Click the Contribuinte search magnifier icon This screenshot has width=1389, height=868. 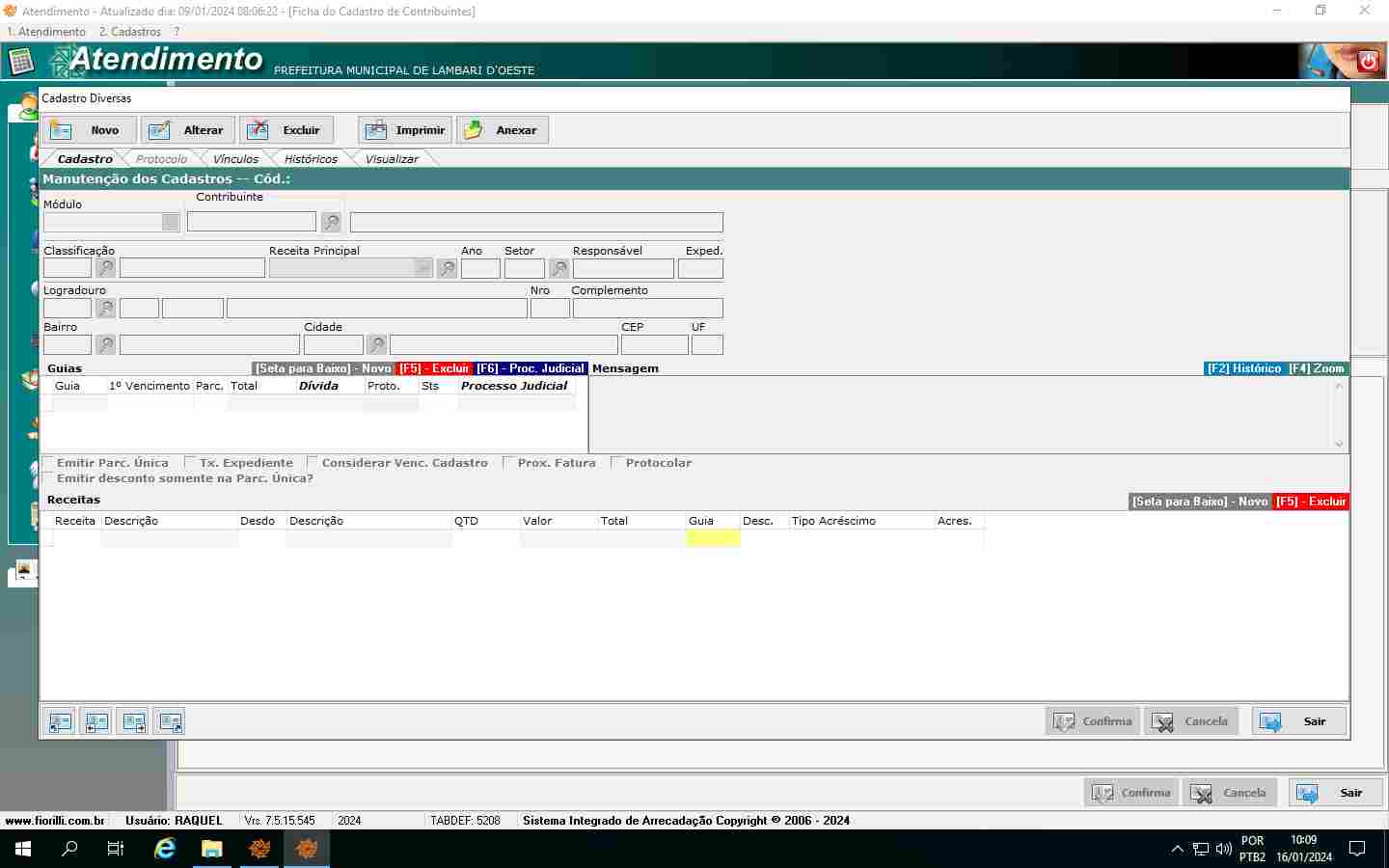331,223
